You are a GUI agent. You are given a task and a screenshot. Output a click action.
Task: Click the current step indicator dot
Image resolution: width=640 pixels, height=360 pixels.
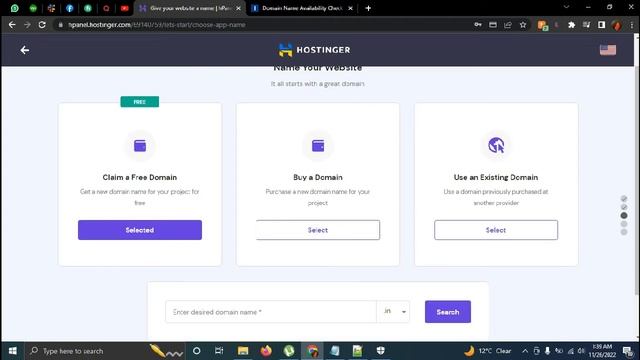[624, 216]
